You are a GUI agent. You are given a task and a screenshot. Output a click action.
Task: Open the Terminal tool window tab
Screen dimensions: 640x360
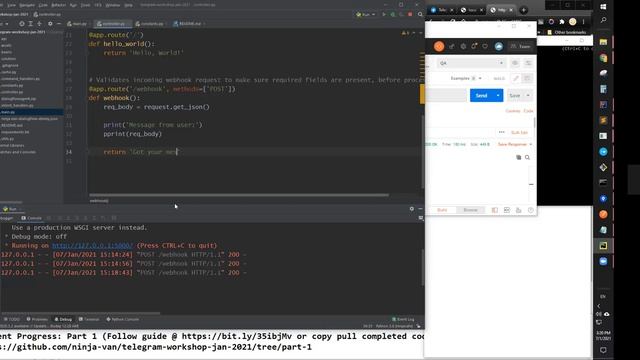89,319
